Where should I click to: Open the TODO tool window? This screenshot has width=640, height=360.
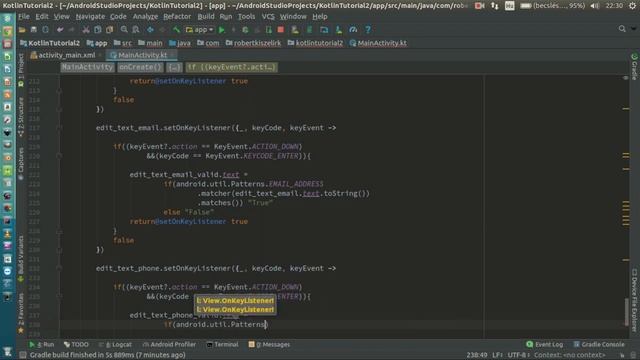(x=76, y=344)
